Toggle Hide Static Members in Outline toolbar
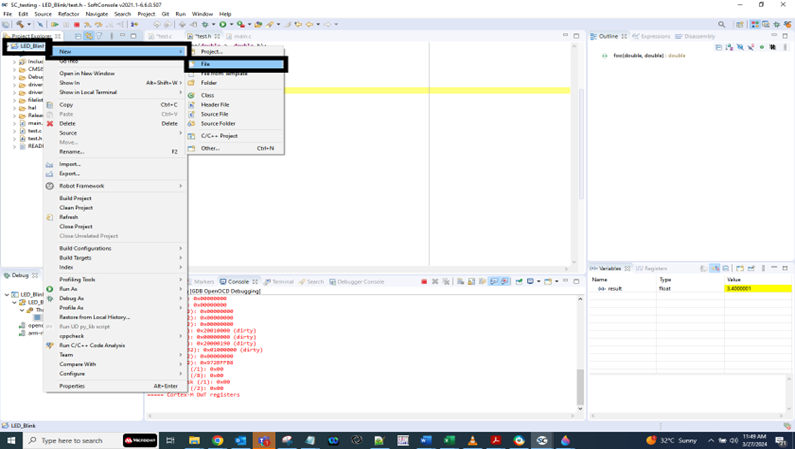 tap(751, 47)
